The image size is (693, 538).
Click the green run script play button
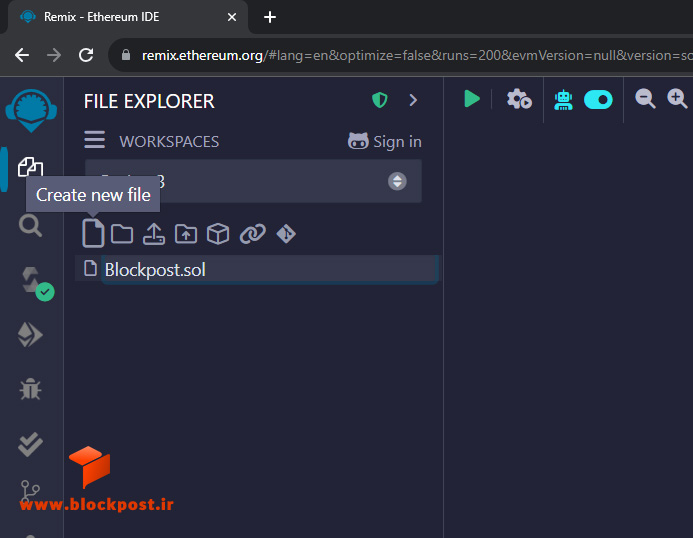(x=472, y=99)
